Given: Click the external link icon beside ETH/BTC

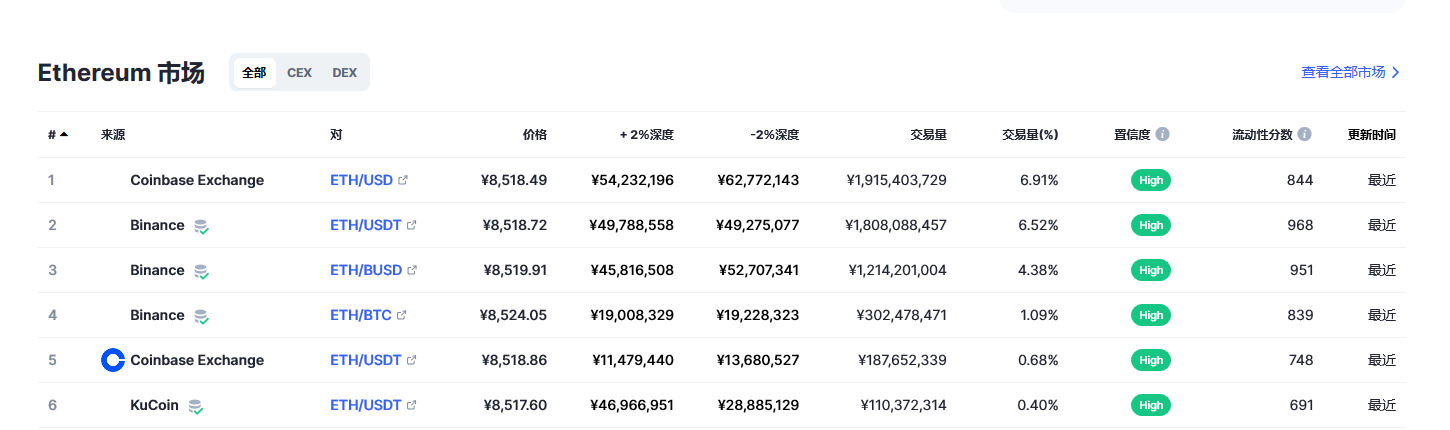Looking at the screenshot, I should click(402, 316).
